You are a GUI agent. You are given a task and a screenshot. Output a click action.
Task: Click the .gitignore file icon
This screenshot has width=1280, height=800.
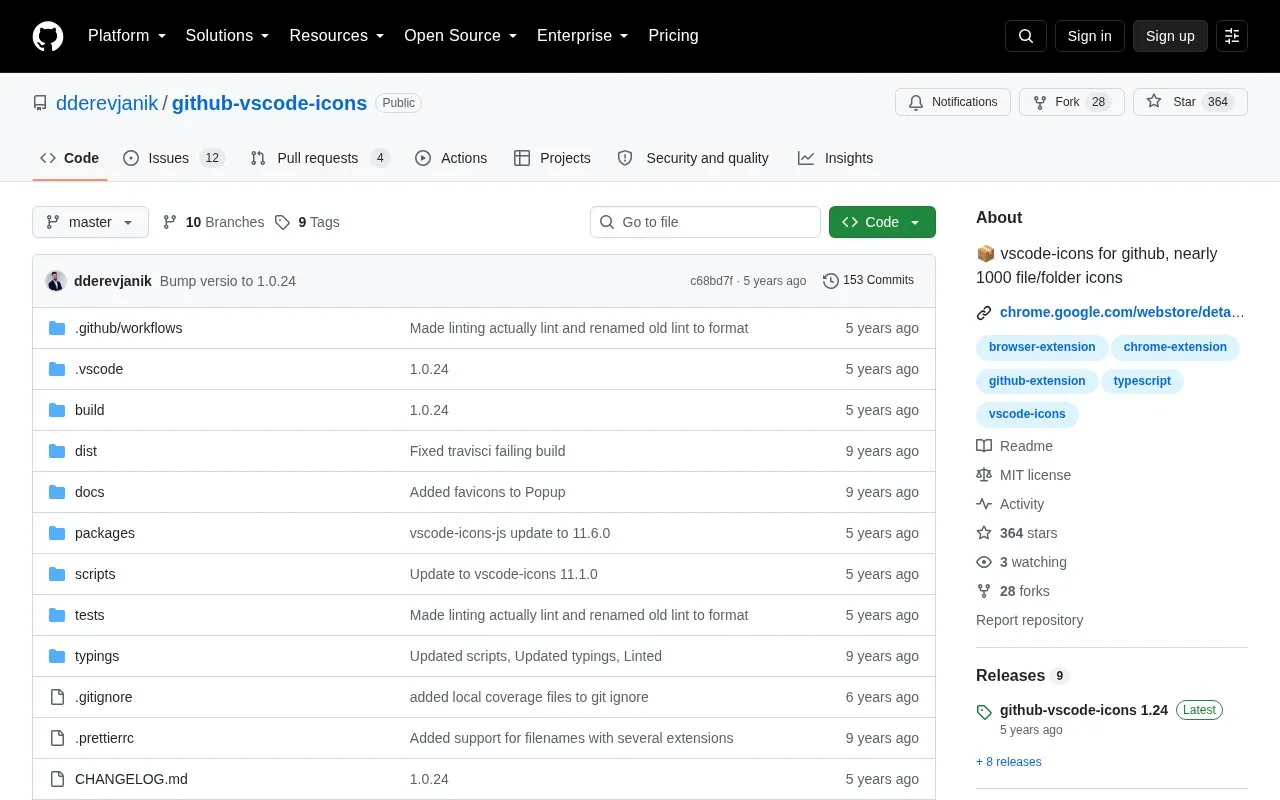[57, 697]
